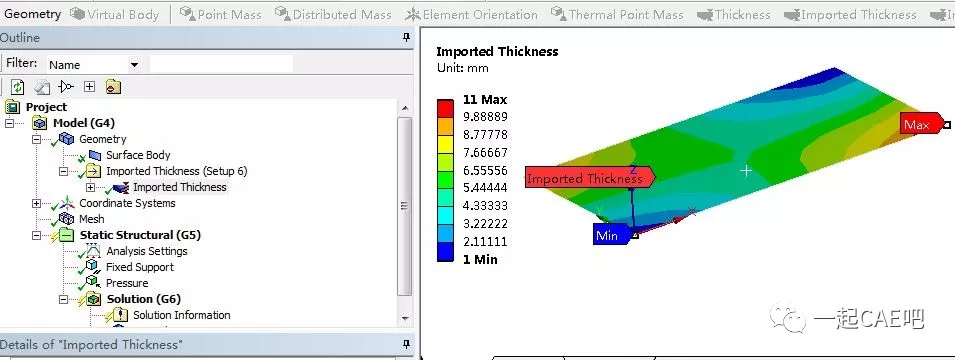Click the Analysis Settings icon

click(x=93, y=251)
